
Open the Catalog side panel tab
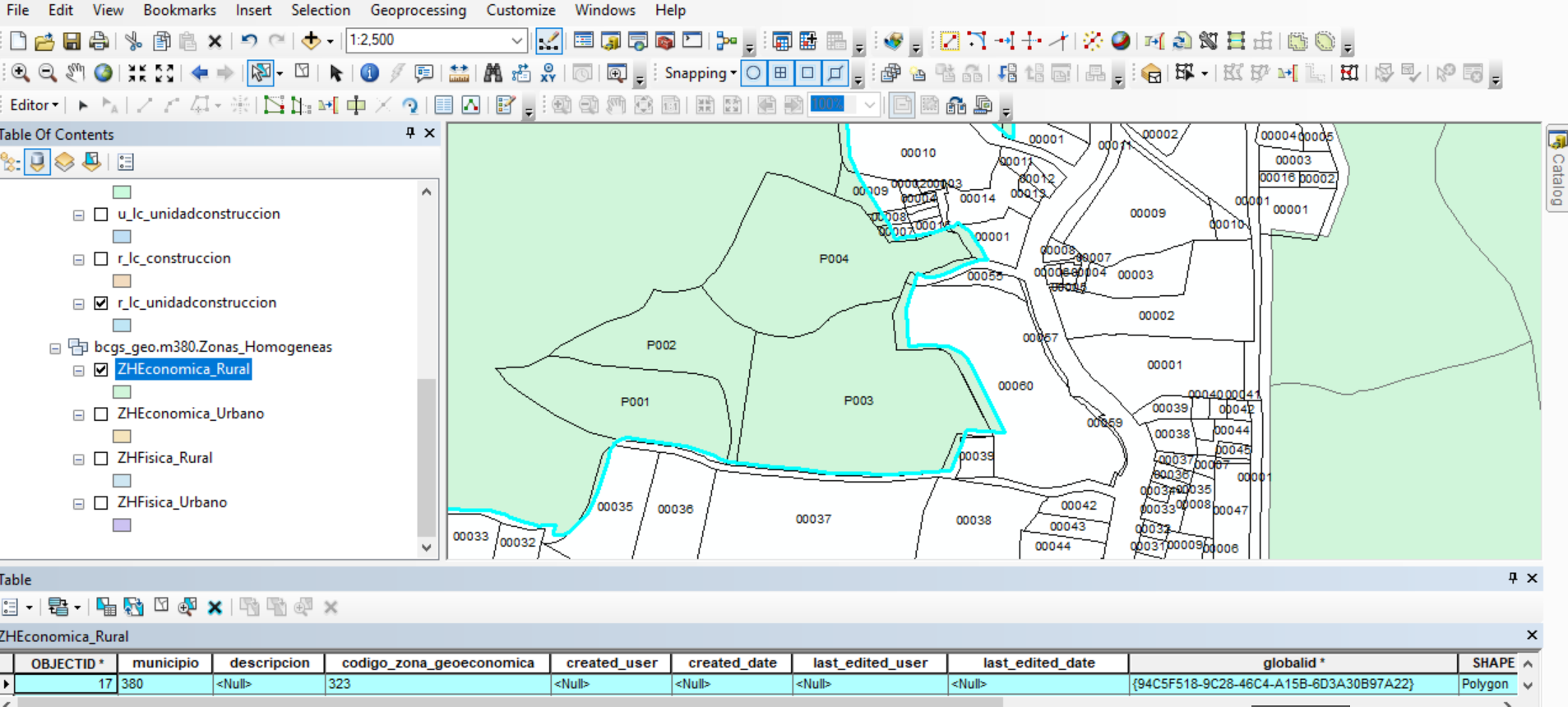tap(1556, 173)
